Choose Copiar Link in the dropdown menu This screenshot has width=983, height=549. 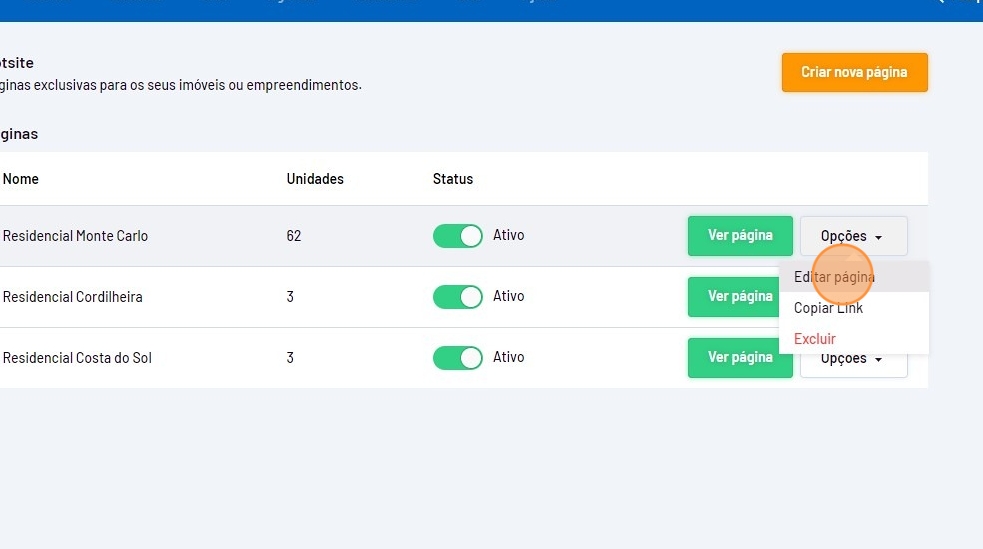[828, 308]
